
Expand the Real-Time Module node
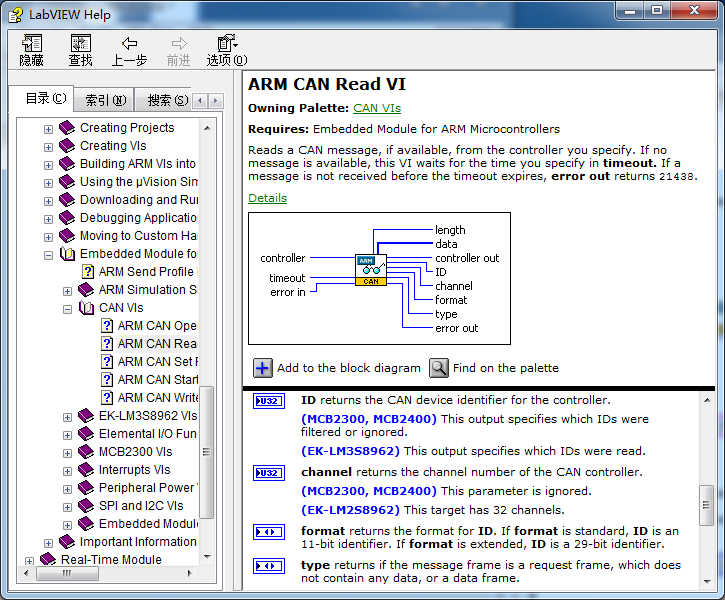point(29,561)
